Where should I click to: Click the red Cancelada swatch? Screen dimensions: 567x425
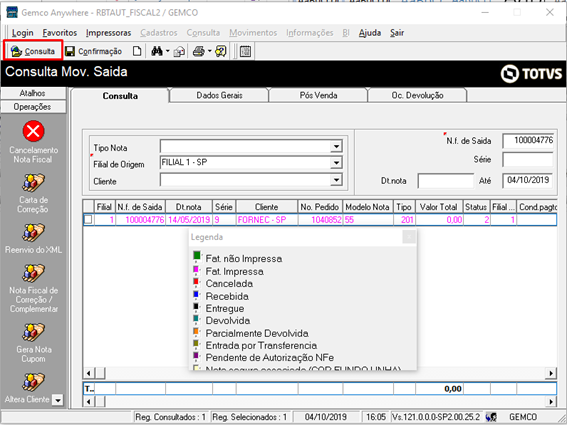(x=196, y=282)
